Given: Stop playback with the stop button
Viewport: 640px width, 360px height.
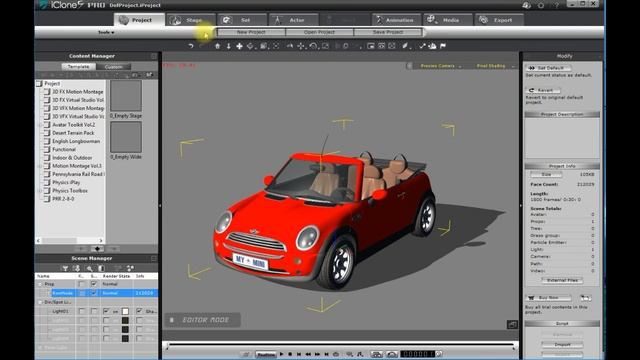Looking at the screenshot, I should (x=290, y=354).
